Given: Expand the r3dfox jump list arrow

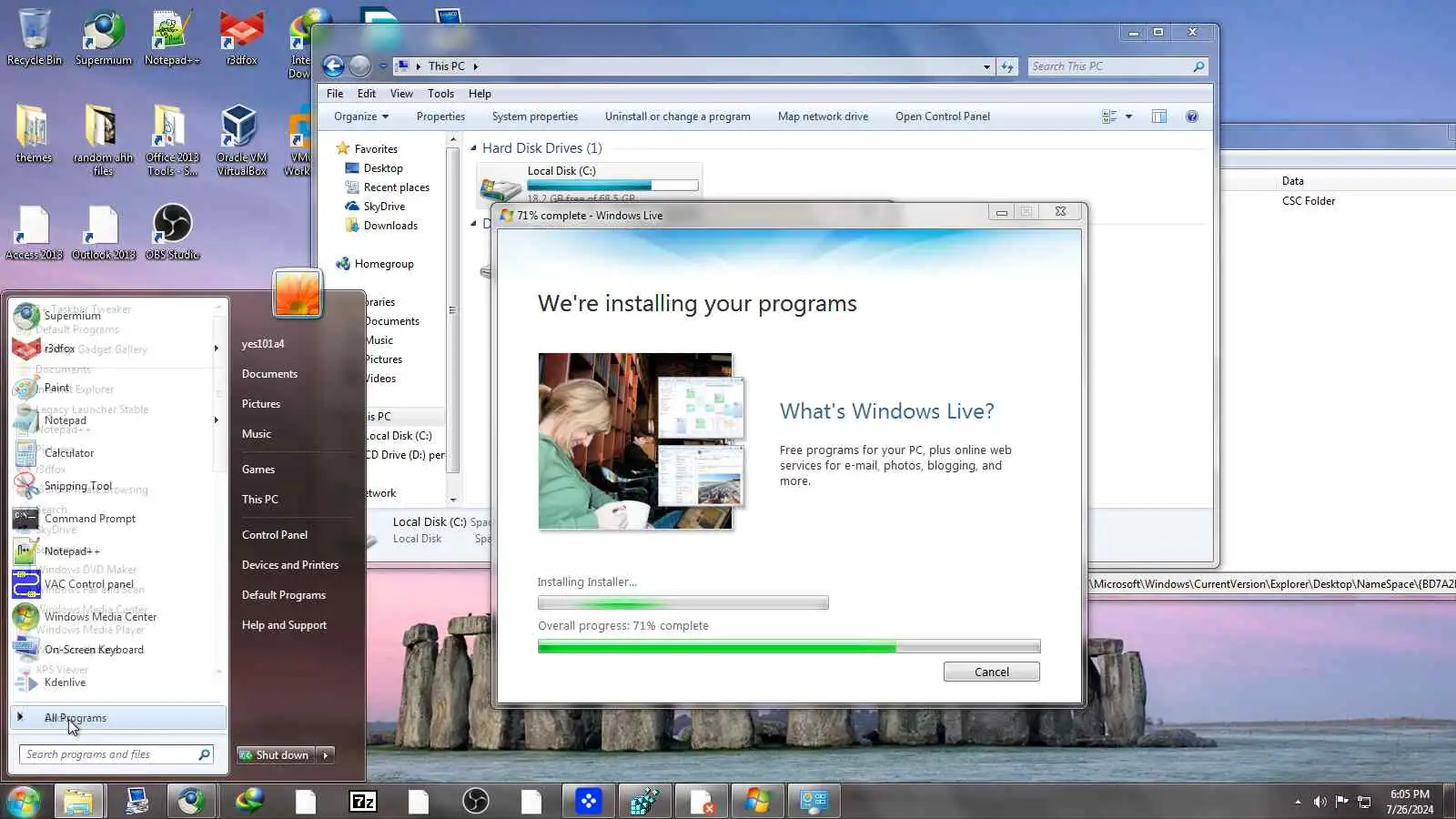Looking at the screenshot, I should 216,349.
